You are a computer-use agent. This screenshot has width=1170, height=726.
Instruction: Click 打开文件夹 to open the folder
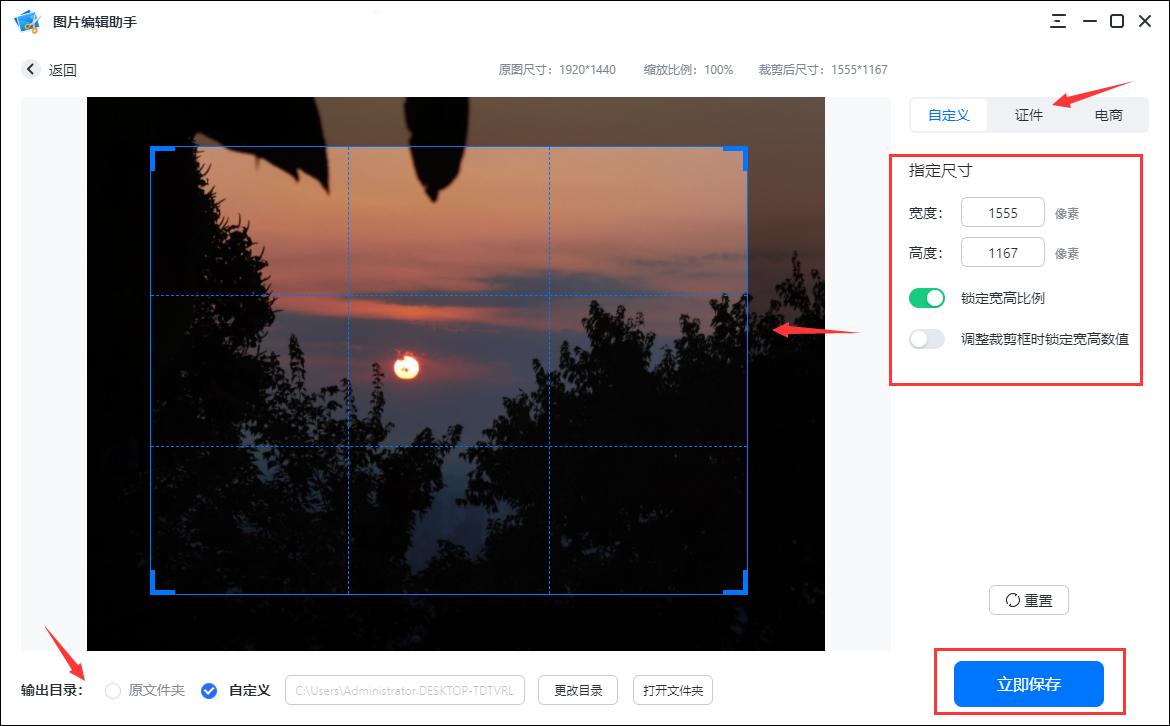point(672,690)
